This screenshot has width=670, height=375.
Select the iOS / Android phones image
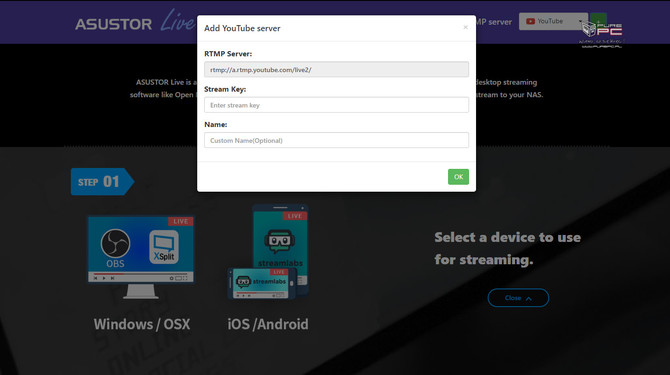coord(268,252)
